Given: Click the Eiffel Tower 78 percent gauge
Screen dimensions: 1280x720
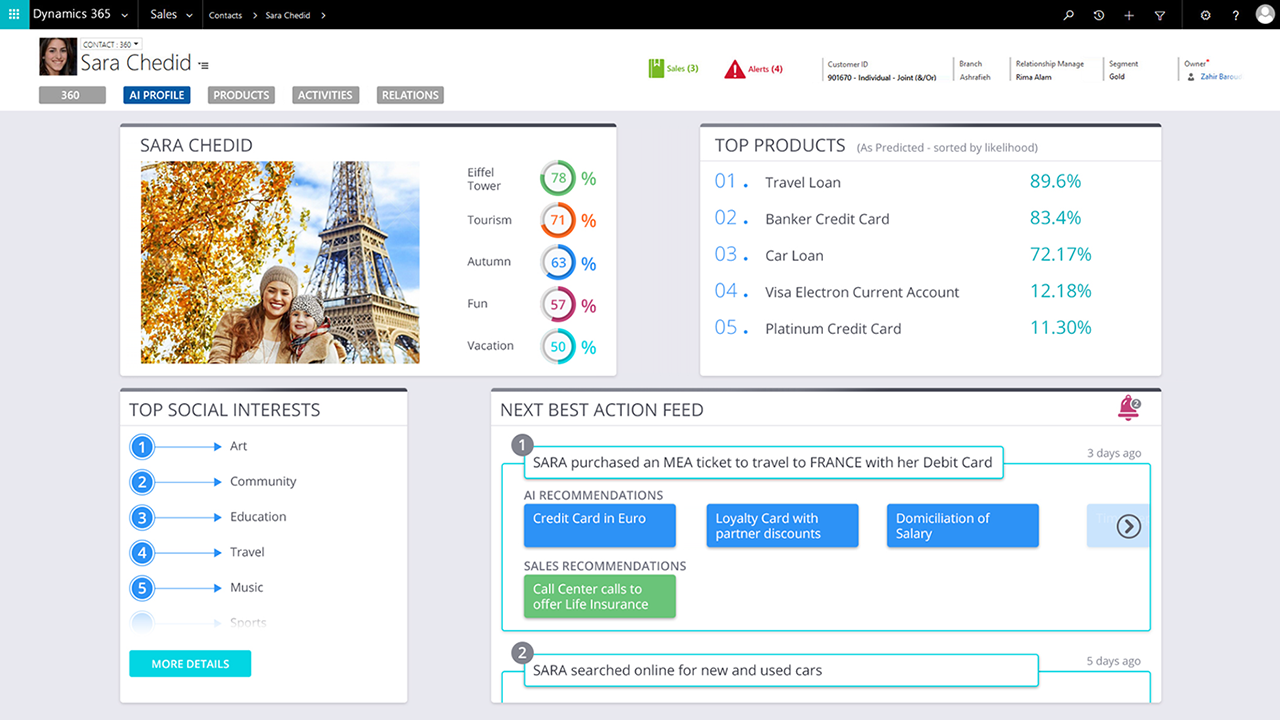Looking at the screenshot, I should click(x=558, y=178).
